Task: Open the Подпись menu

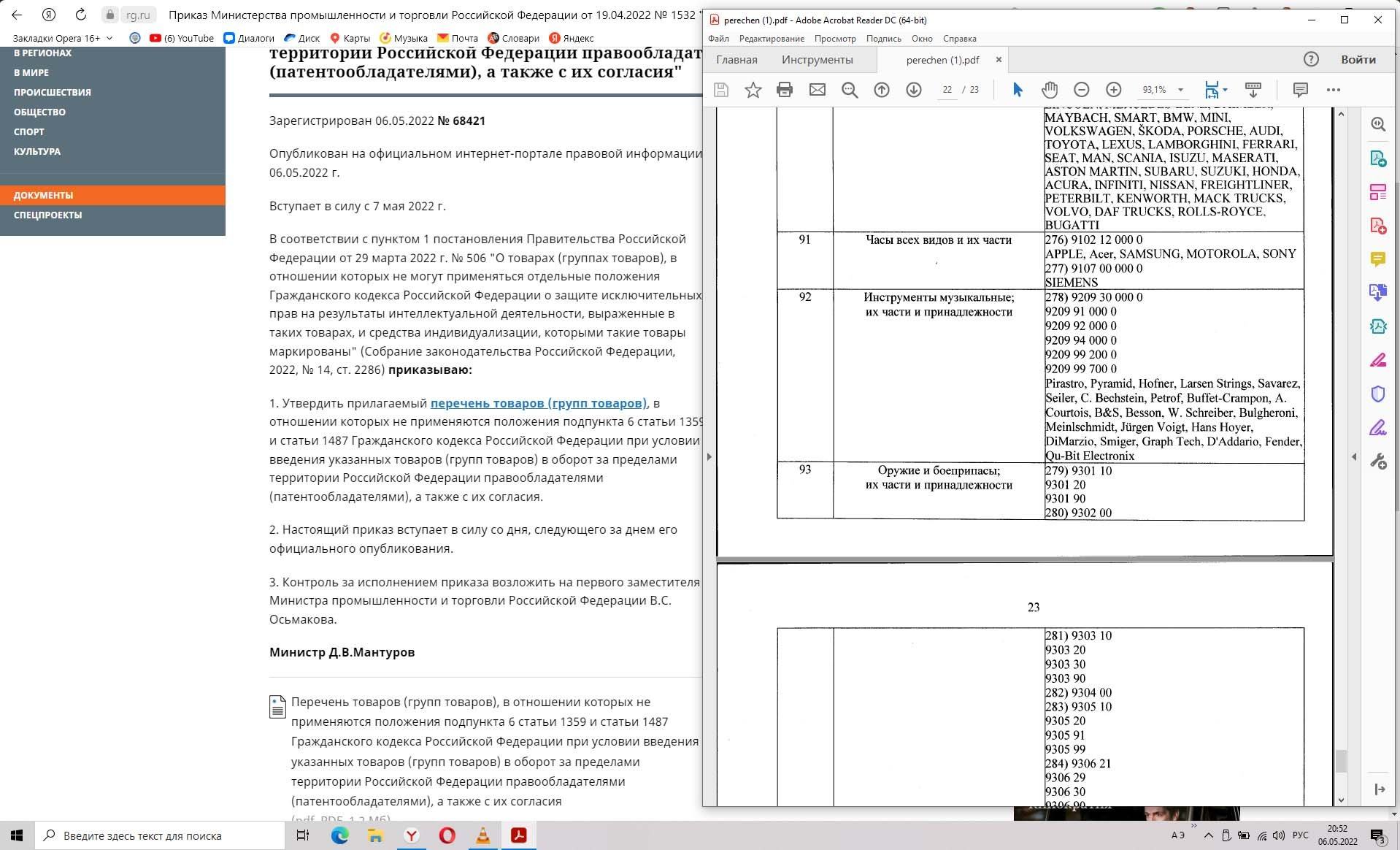Action: 883,39
